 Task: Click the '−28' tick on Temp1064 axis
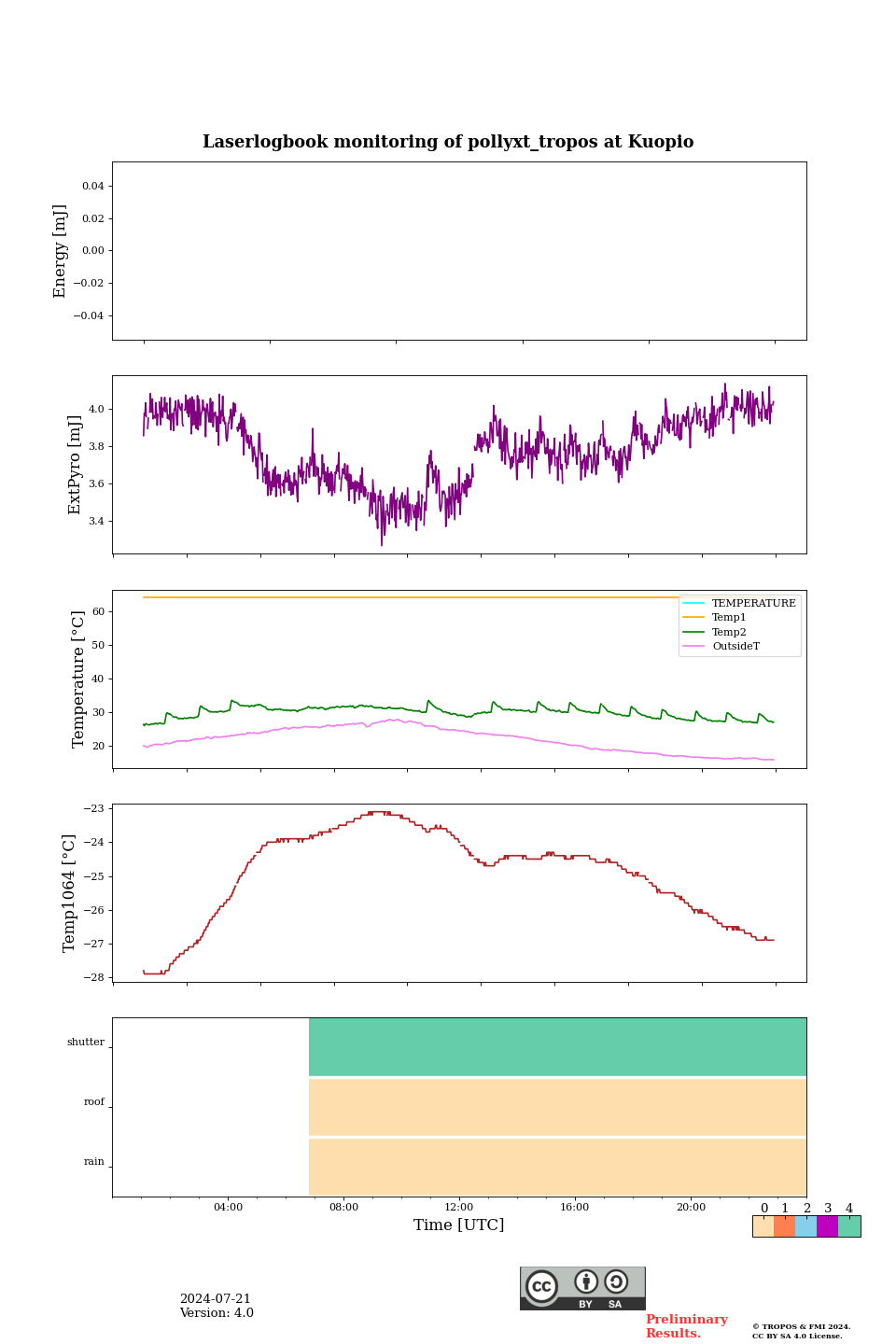95,978
